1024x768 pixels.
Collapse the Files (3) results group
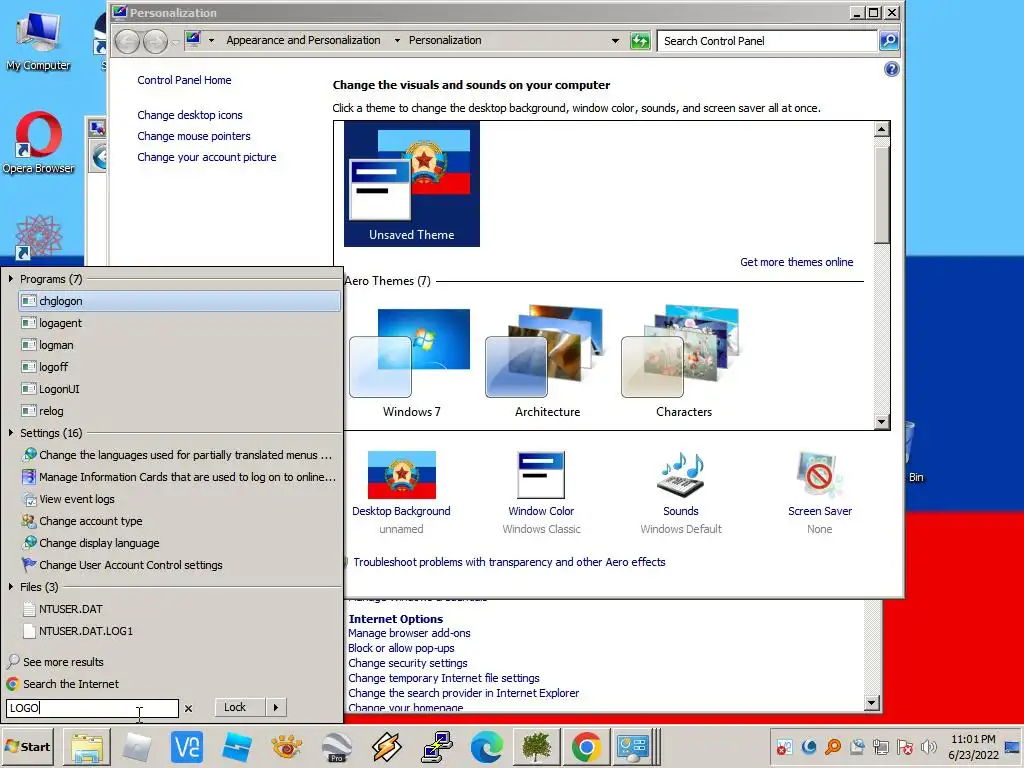pyautogui.click(x=10, y=587)
